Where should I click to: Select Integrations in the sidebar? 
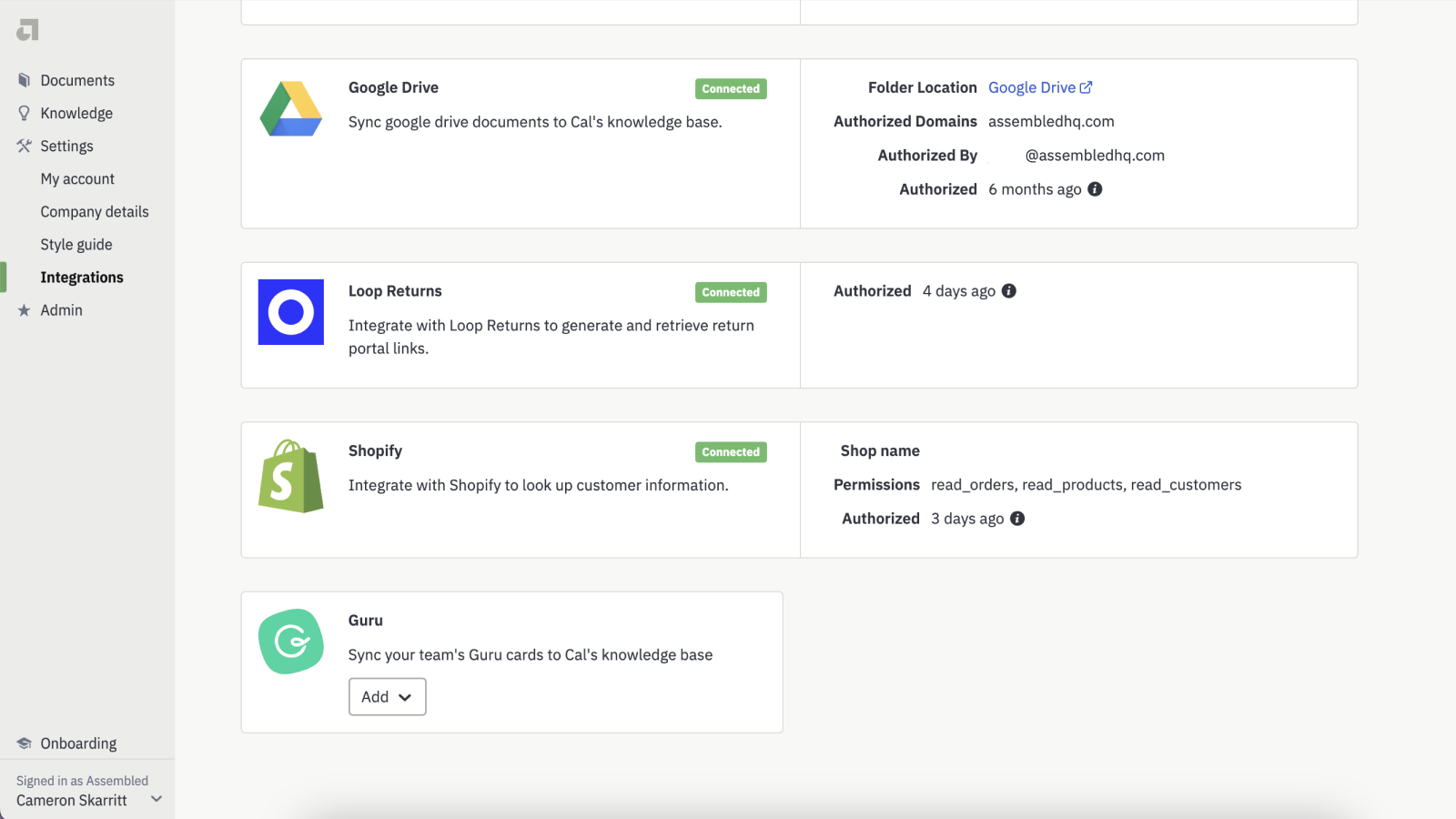click(x=82, y=277)
